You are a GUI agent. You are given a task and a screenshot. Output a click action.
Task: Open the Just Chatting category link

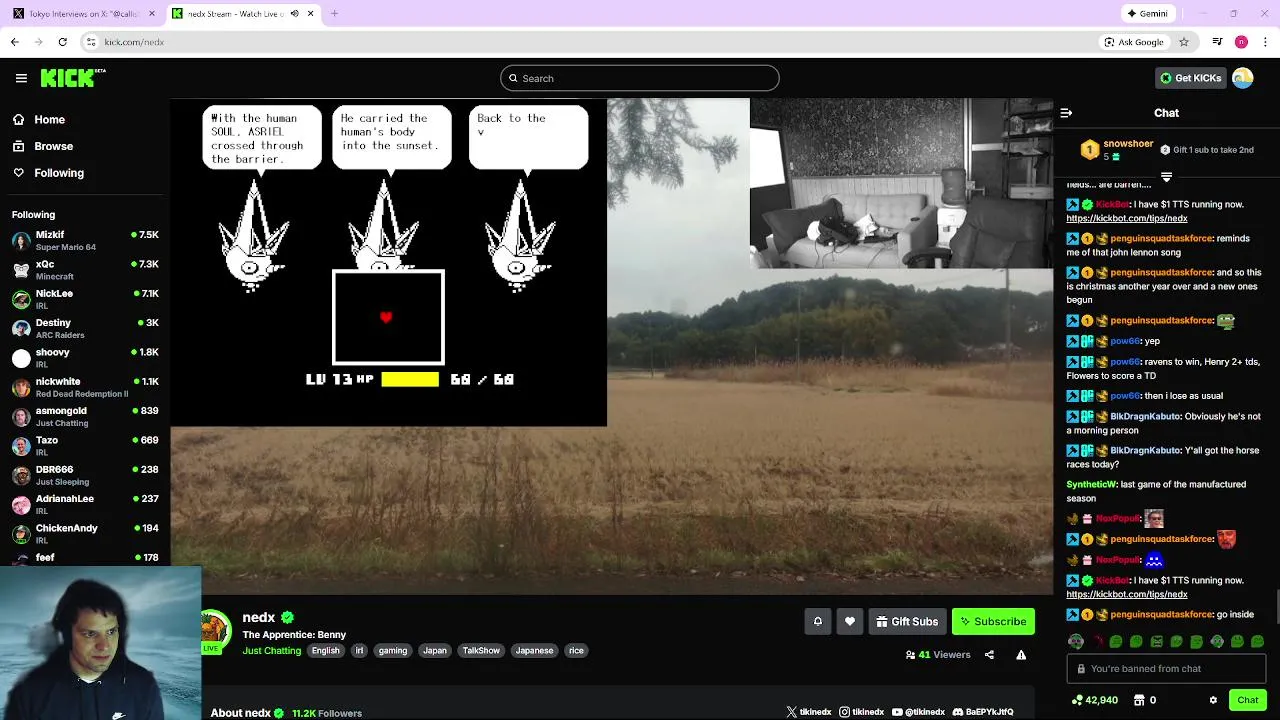point(271,650)
